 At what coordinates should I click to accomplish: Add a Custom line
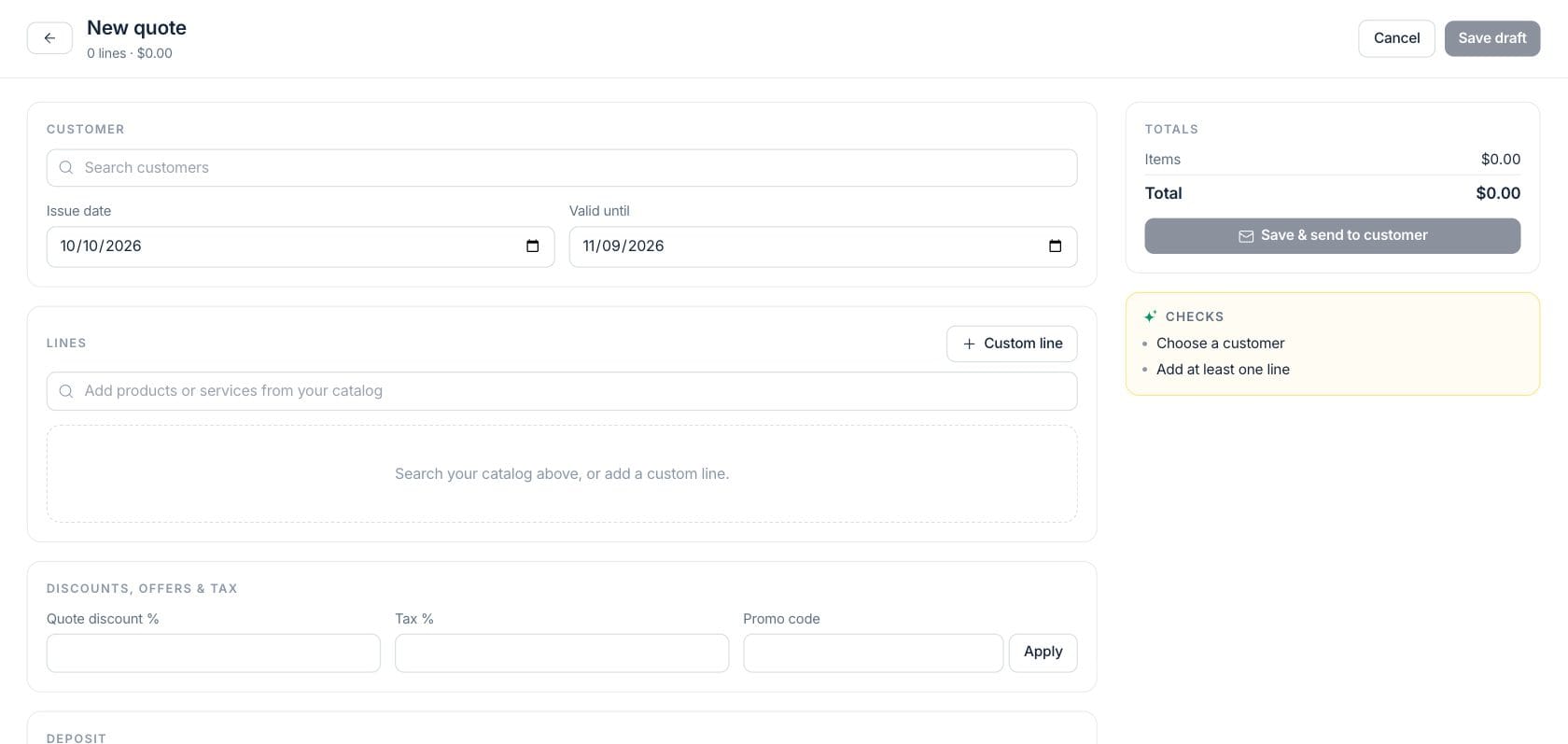tap(1012, 344)
